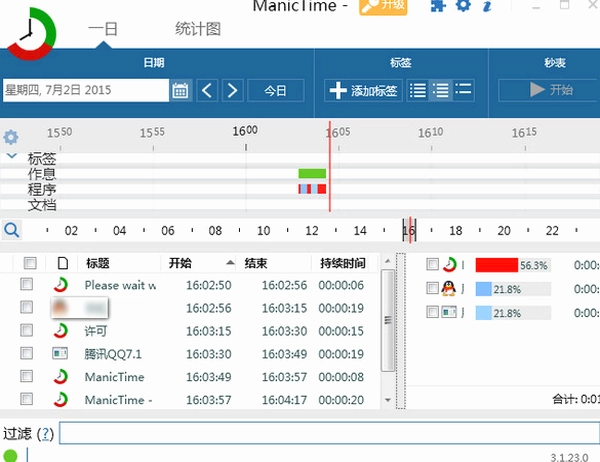The height and width of the screenshot is (462, 600).
Task: Select the first tag list view icon
Action: click(x=417, y=90)
